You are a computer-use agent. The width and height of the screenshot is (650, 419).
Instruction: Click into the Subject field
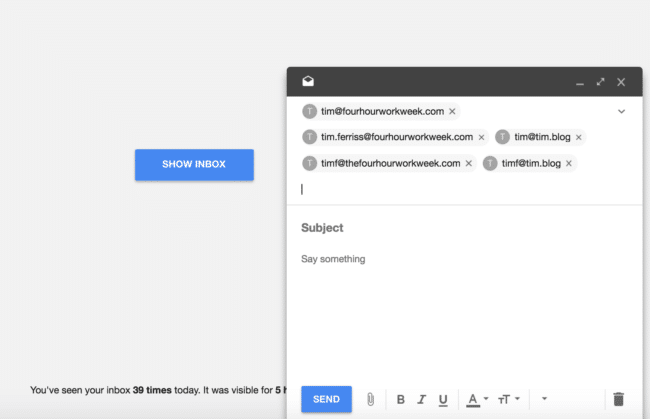[464, 228]
